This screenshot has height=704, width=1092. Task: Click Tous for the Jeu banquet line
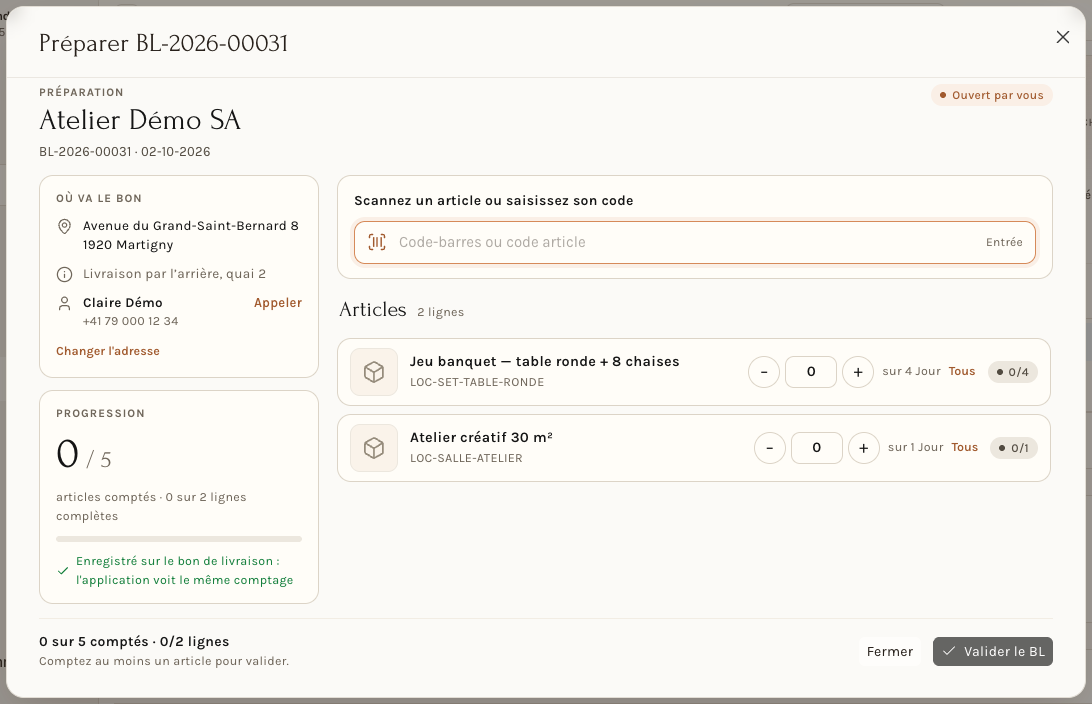[962, 371]
